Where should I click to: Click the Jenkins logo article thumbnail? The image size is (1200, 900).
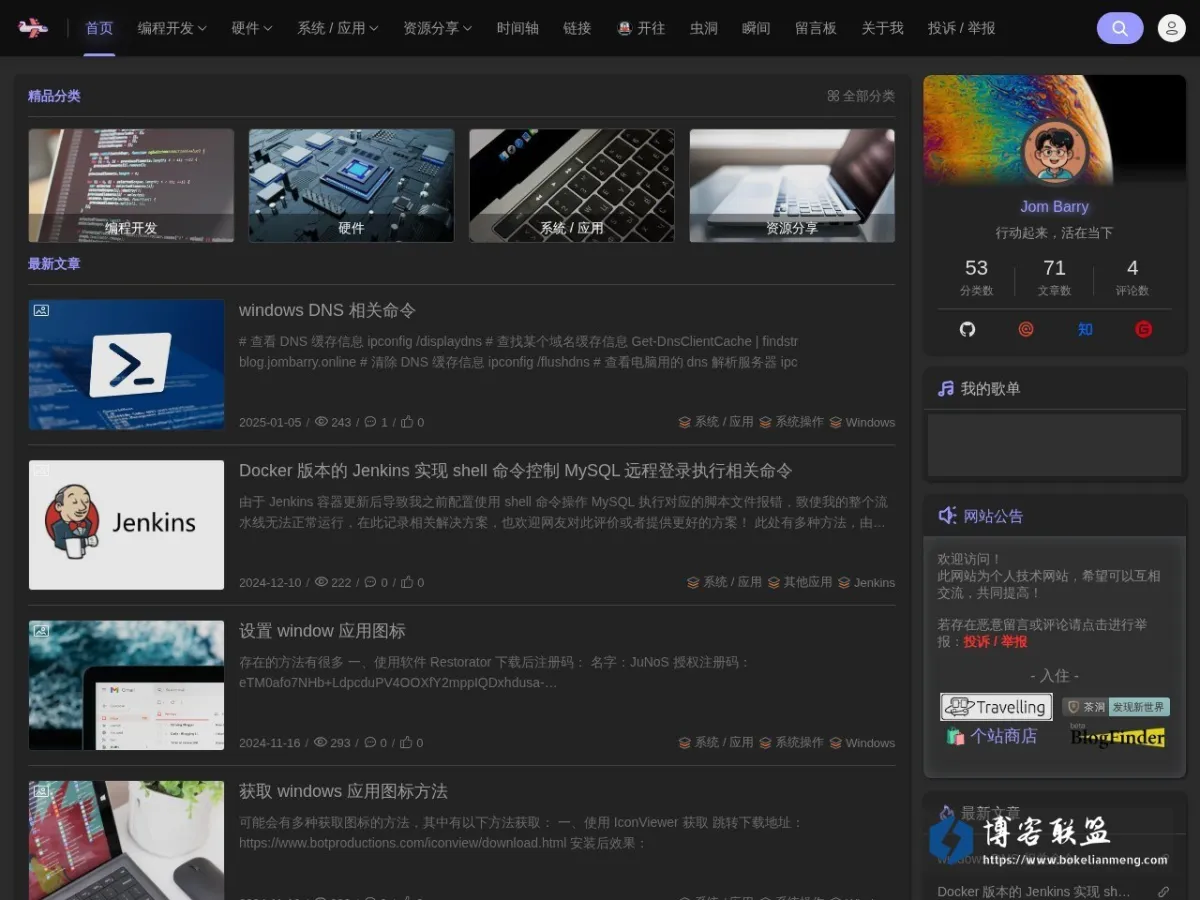(126, 525)
